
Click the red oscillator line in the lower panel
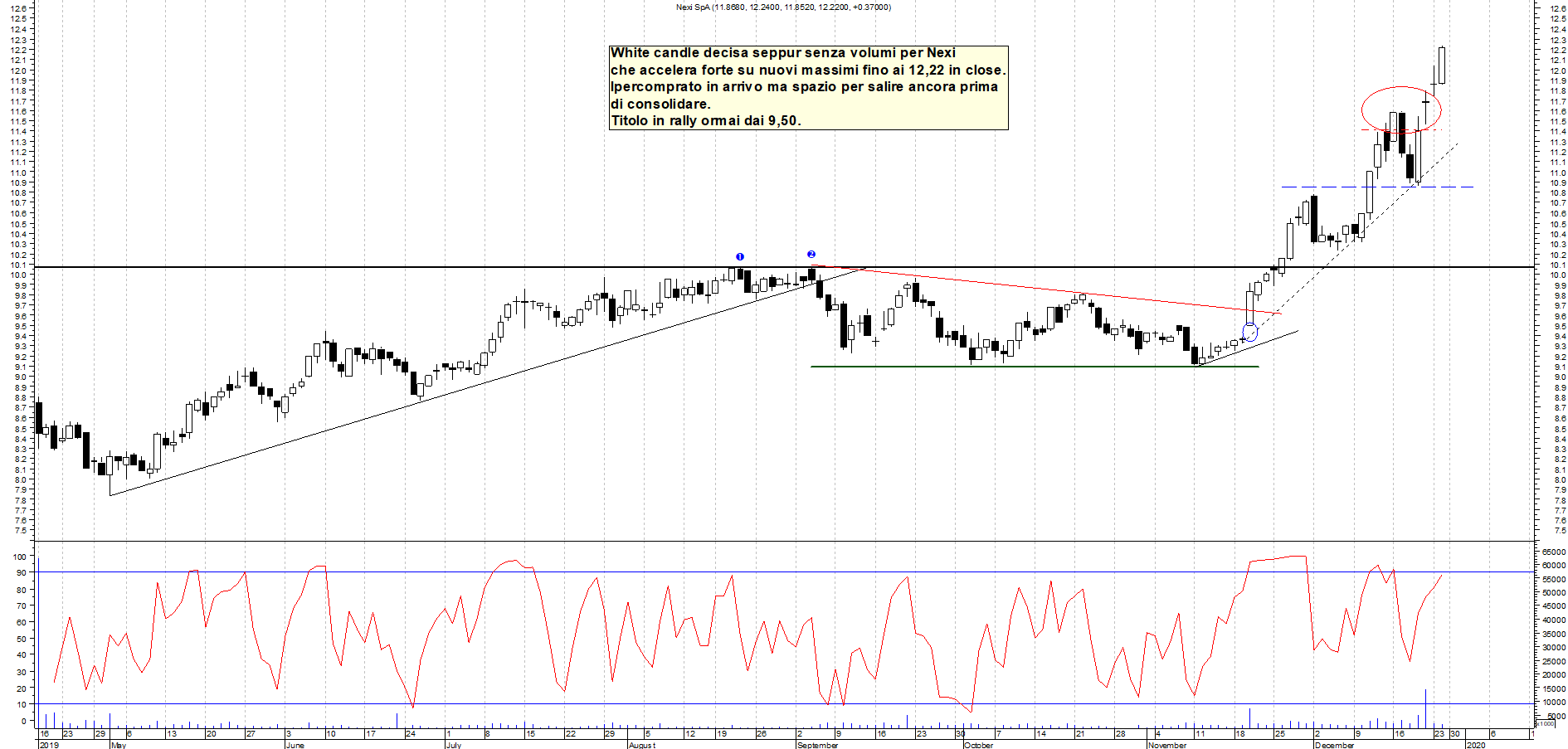click(x=747, y=635)
